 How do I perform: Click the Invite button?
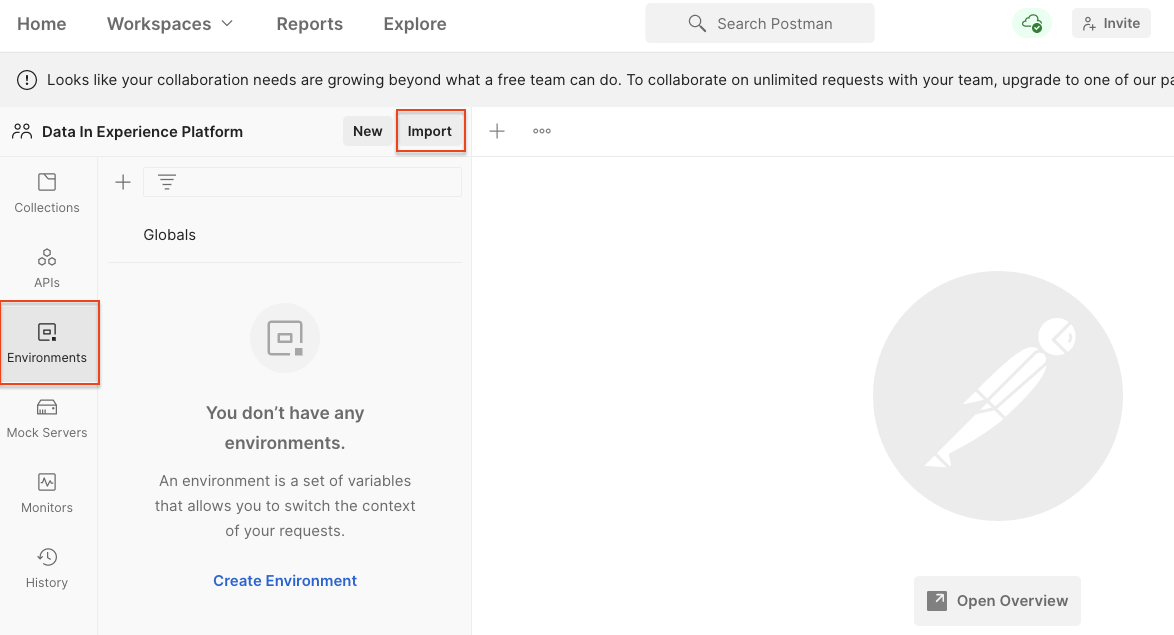[1111, 23]
